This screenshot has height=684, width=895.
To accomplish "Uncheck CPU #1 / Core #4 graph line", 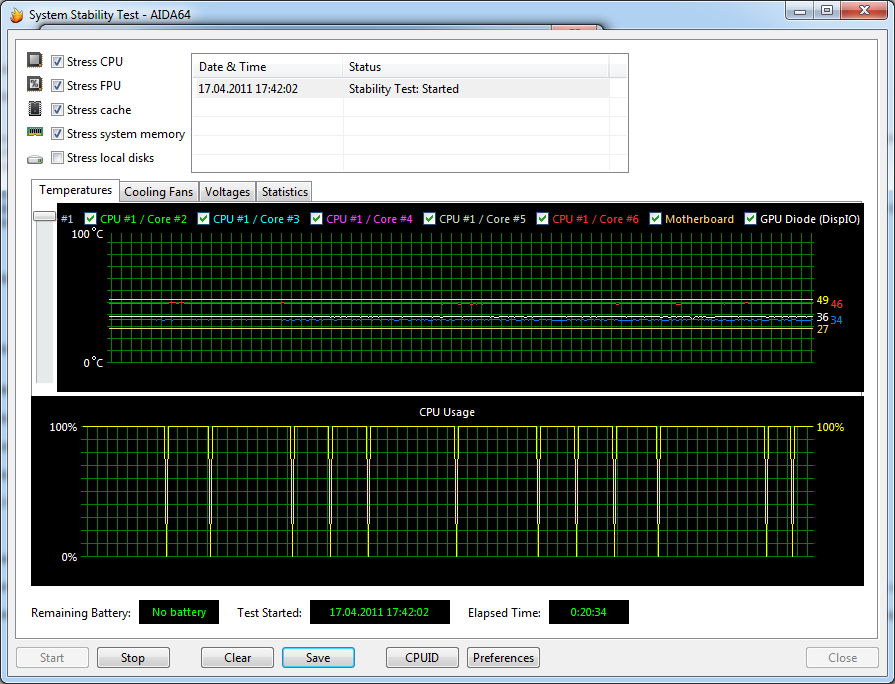I will point(316,219).
